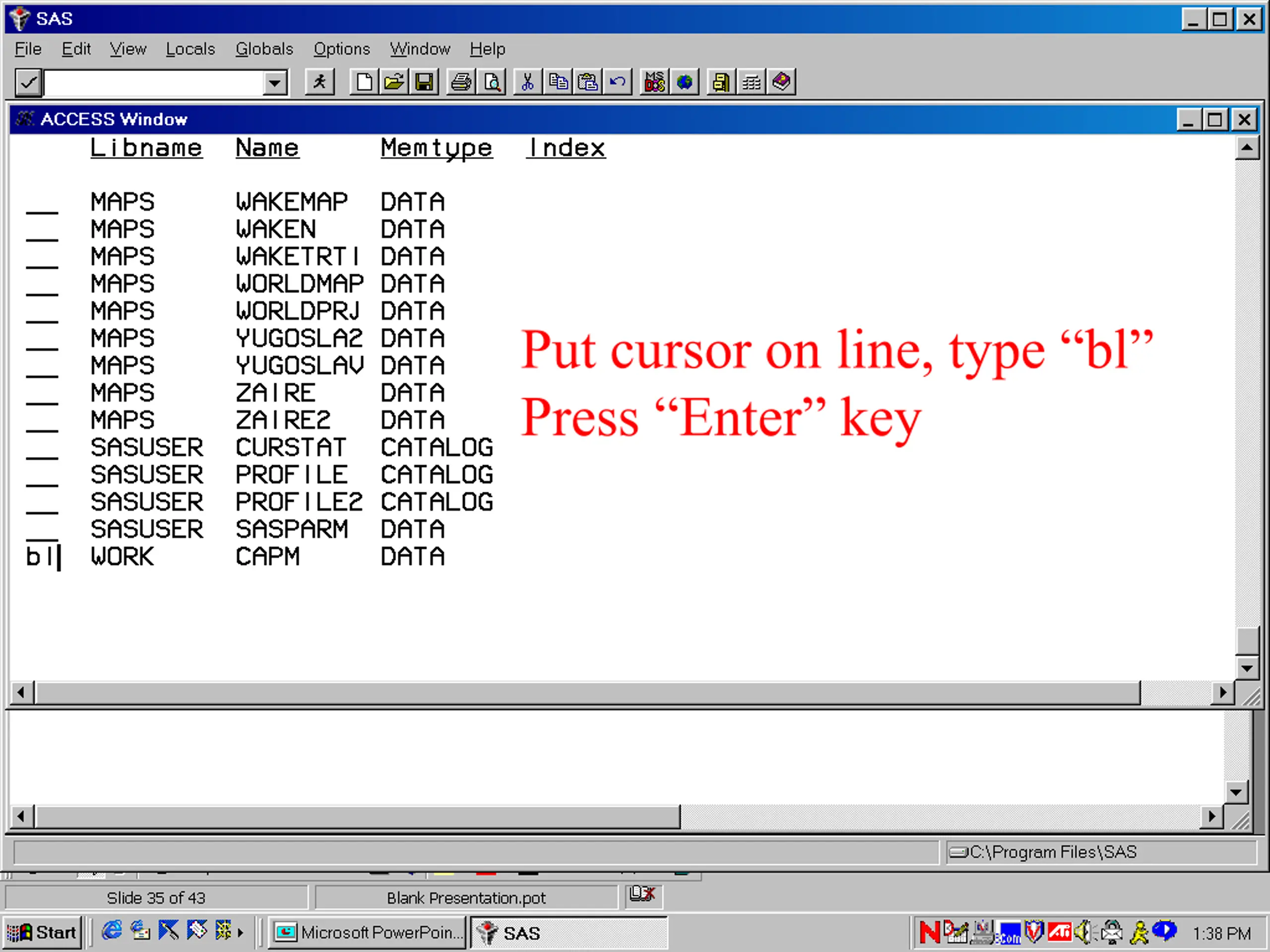This screenshot has height=952, width=1270.
Task: Open the Locals menu
Action: (190, 50)
